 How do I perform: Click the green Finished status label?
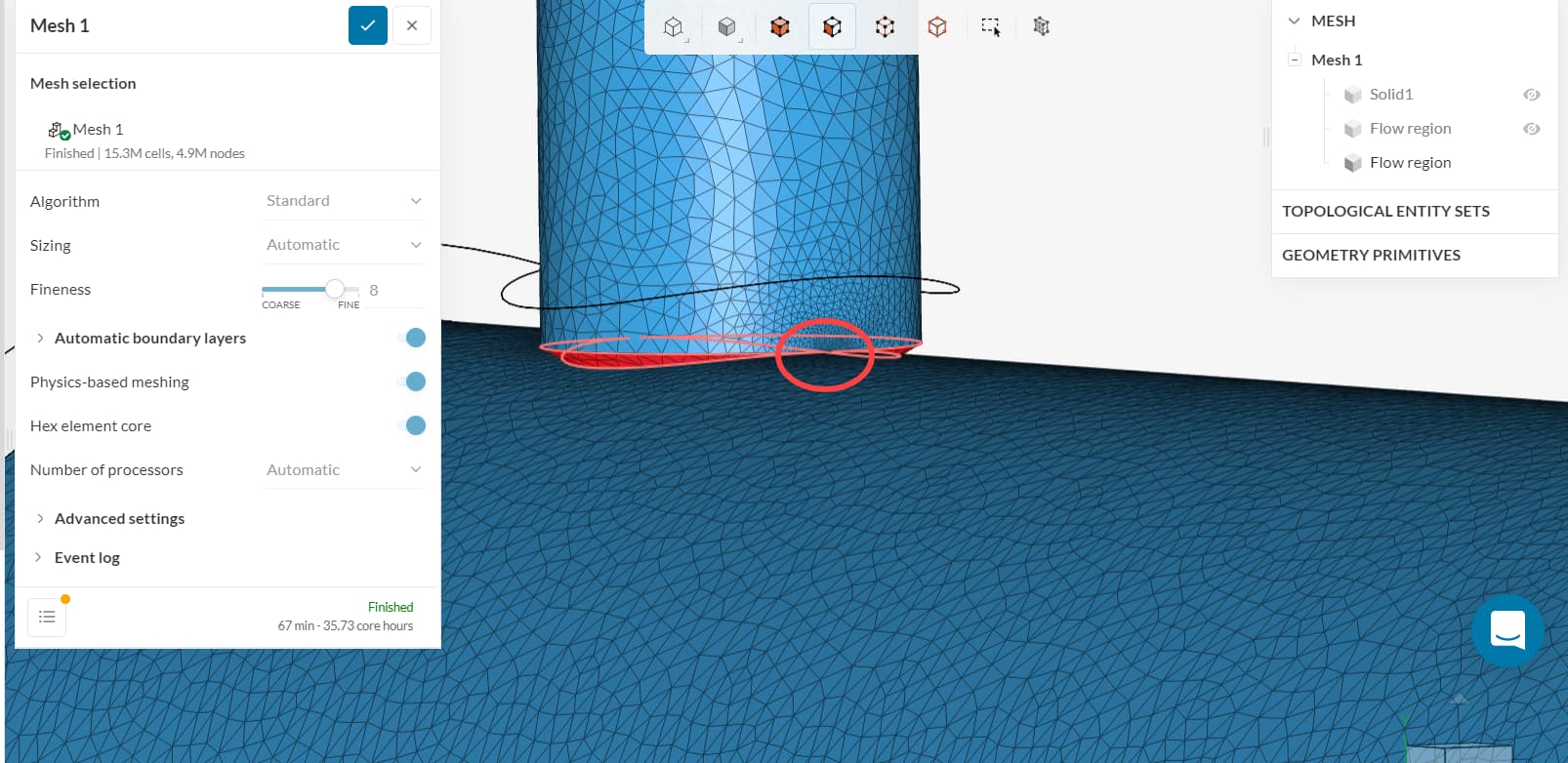click(391, 607)
